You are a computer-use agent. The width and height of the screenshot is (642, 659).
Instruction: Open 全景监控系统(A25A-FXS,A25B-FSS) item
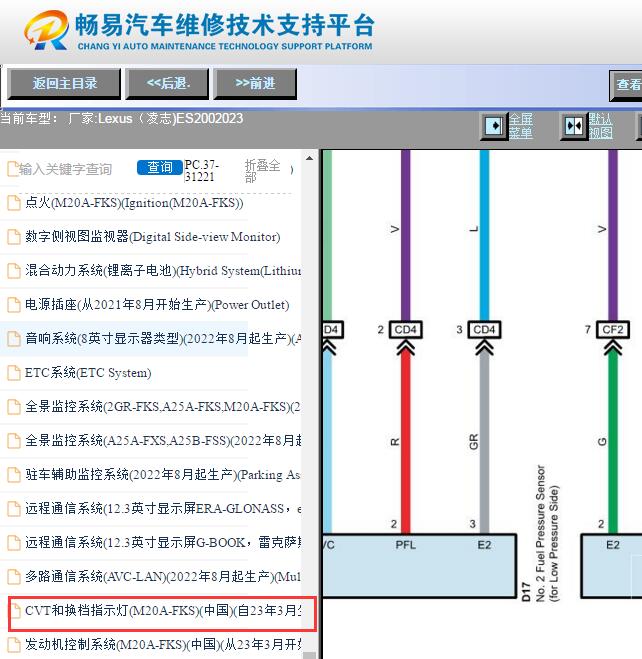[x=163, y=440]
